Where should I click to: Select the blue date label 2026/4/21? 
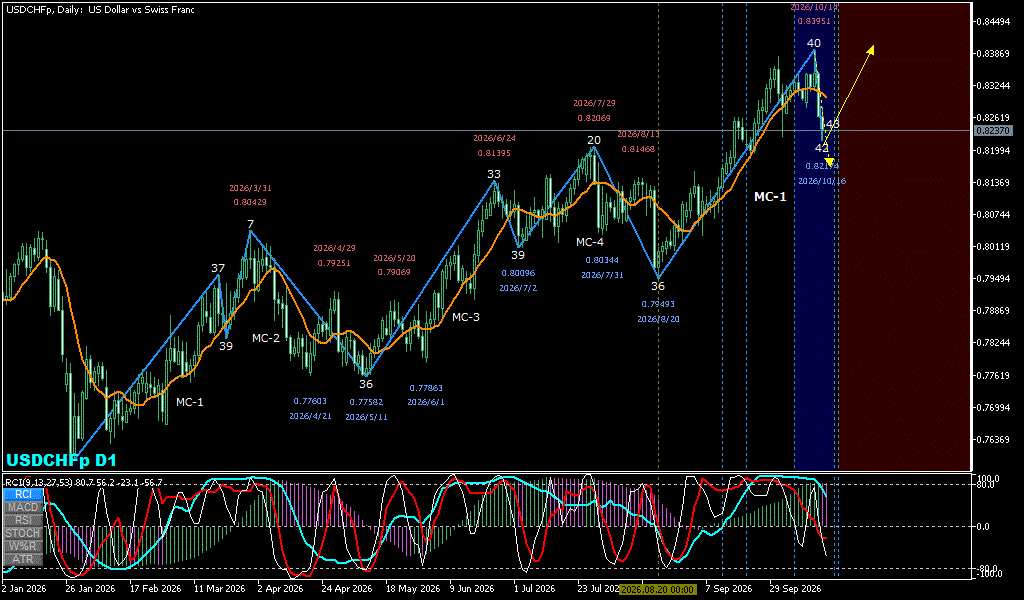(310, 416)
